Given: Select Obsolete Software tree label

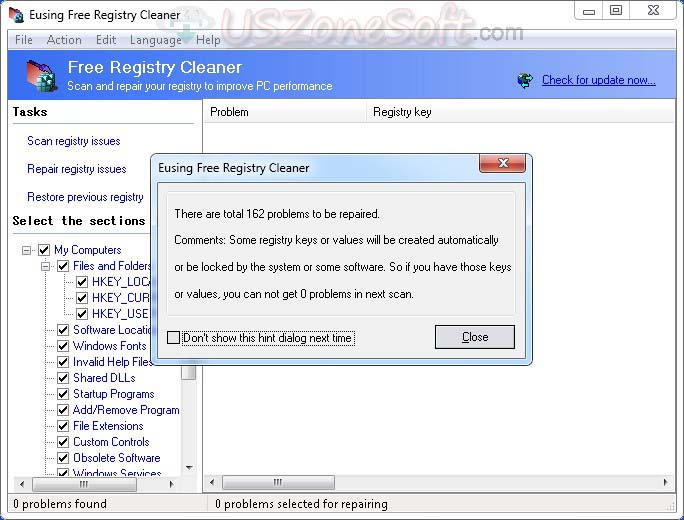Looking at the screenshot, I should 116,458.
